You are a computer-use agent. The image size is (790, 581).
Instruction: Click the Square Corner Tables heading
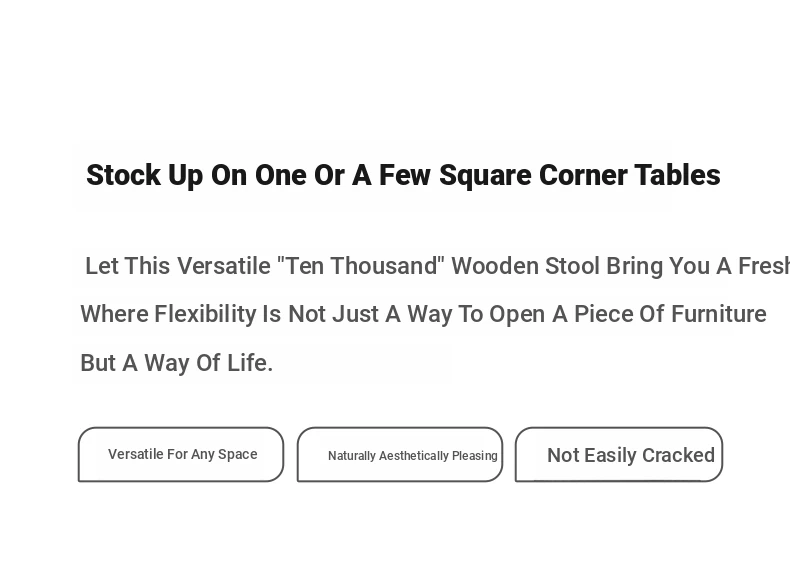point(403,175)
